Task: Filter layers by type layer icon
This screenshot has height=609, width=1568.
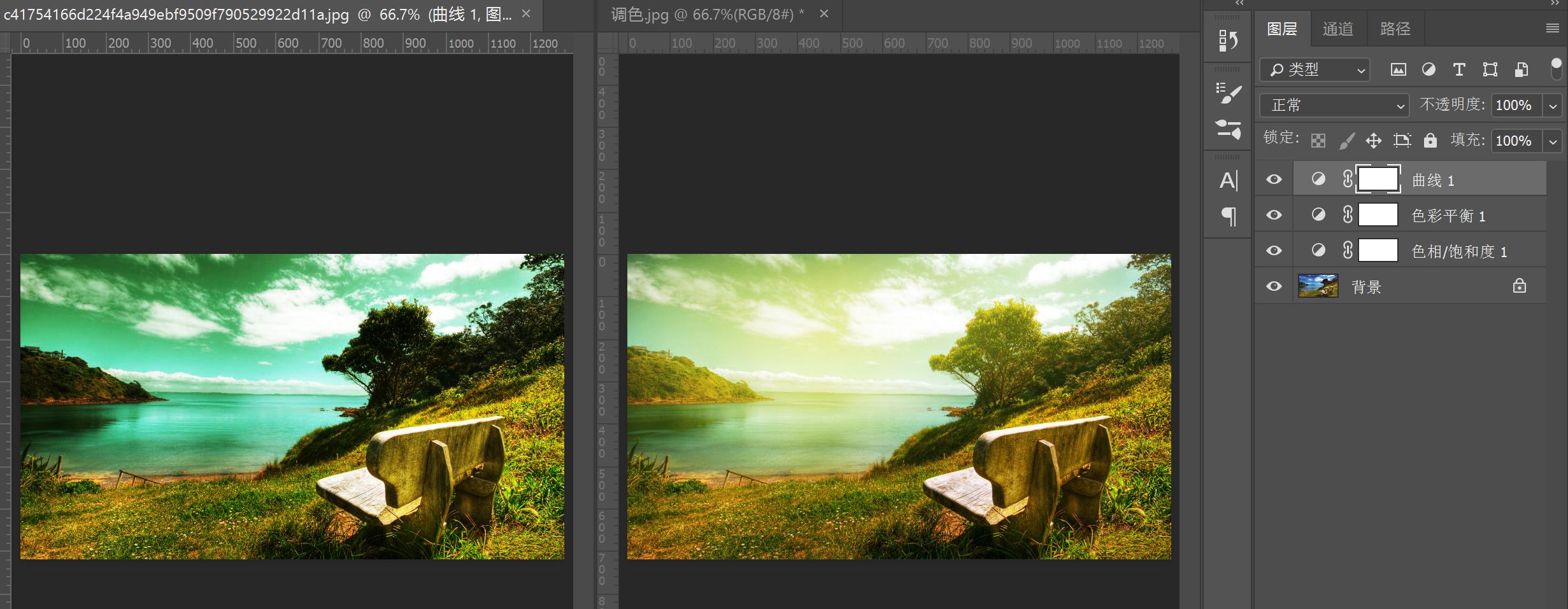Action: point(1459,70)
